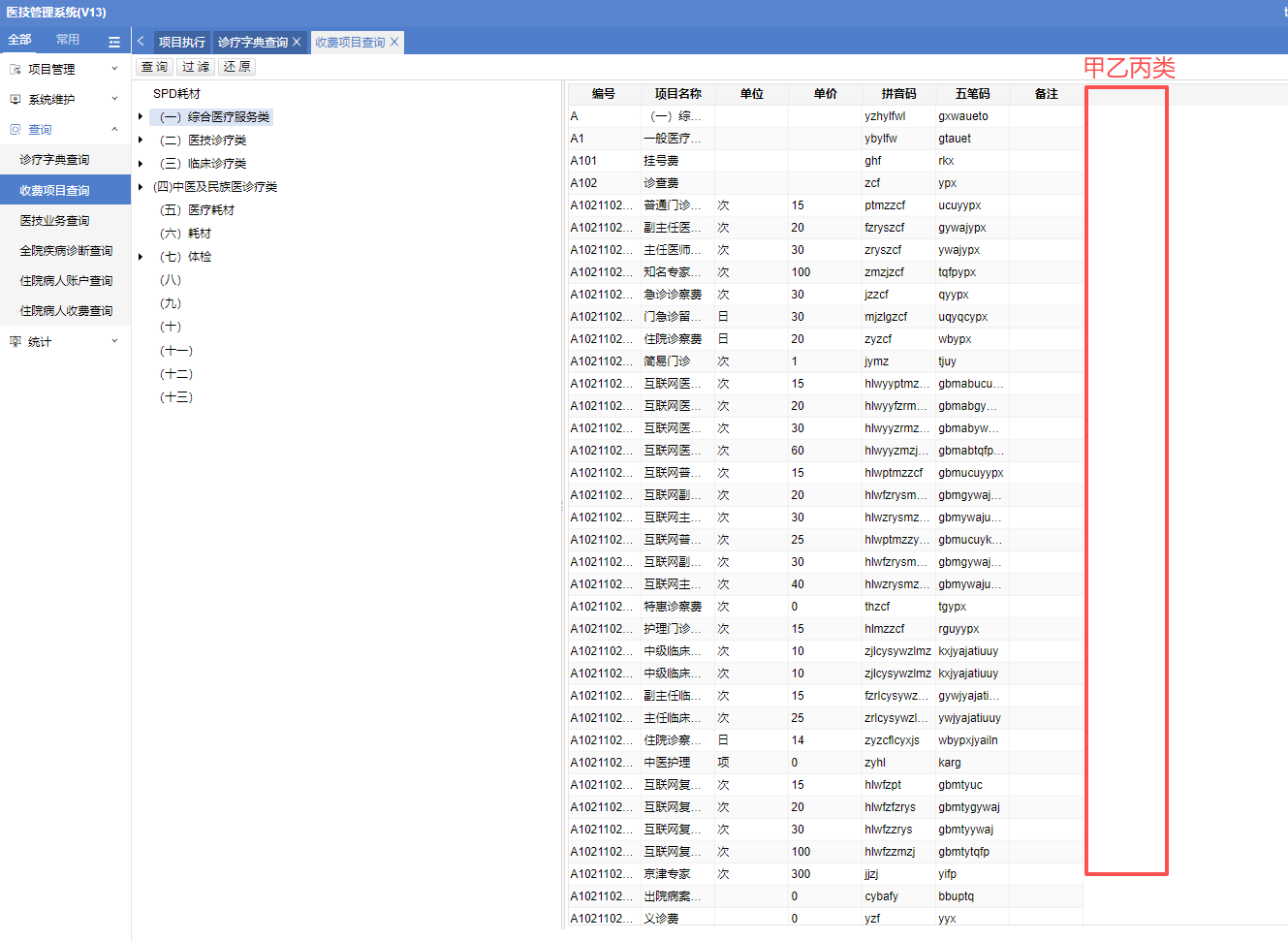Click the 拼音码 column header

point(898,94)
